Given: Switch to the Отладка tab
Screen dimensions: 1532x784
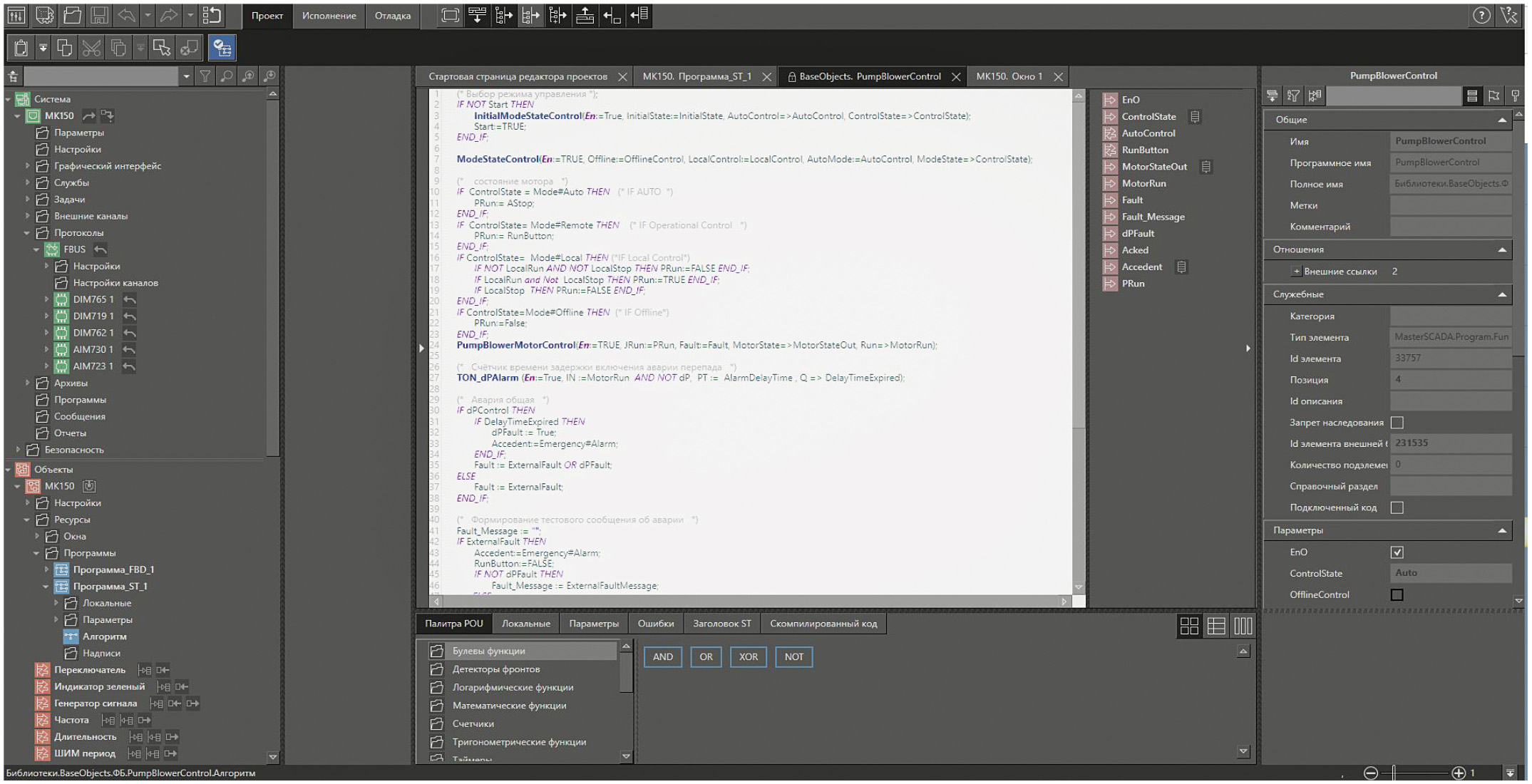Looking at the screenshot, I should (393, 16).
